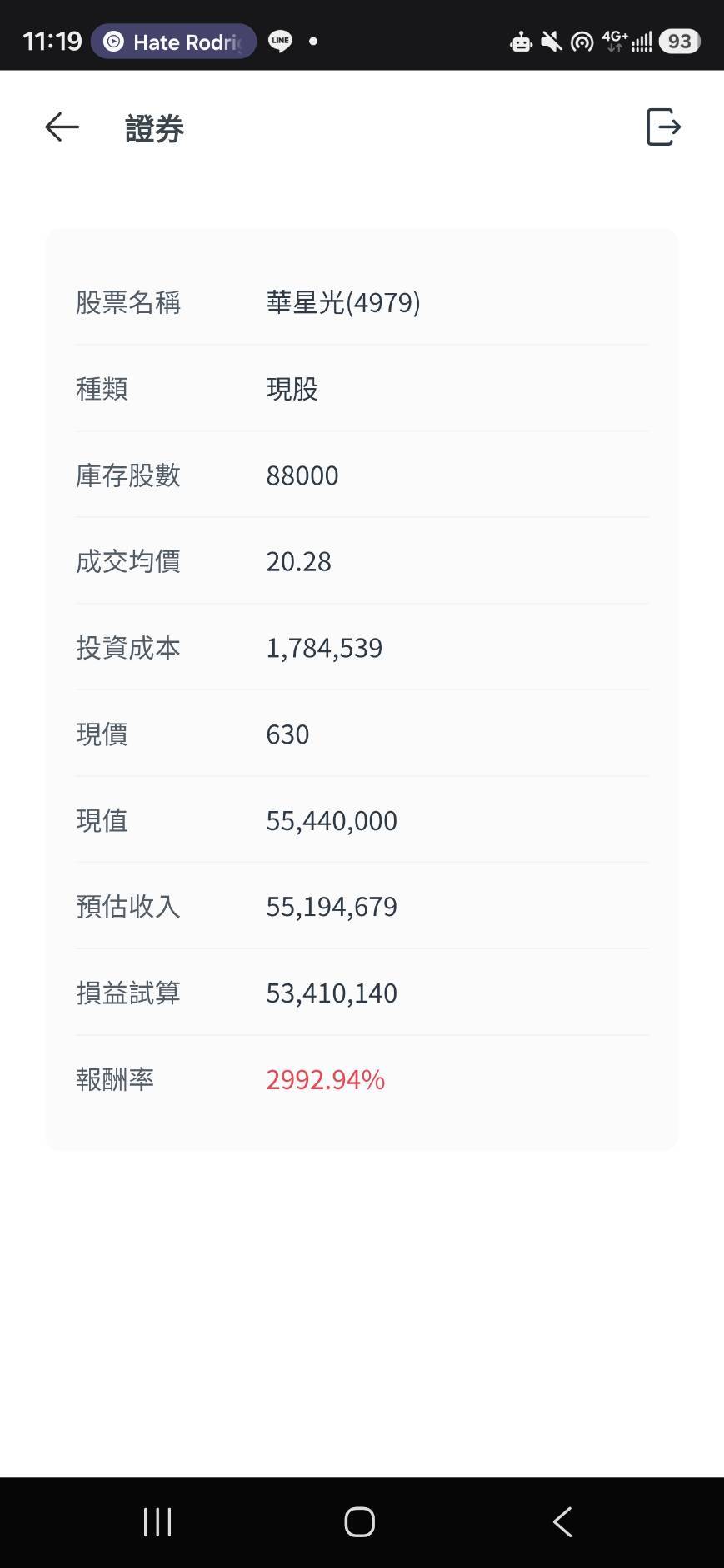The height and width of the screenshot is (1568, 724).
Task: Tap the Android home button
Action: (x=360, y=1522)
